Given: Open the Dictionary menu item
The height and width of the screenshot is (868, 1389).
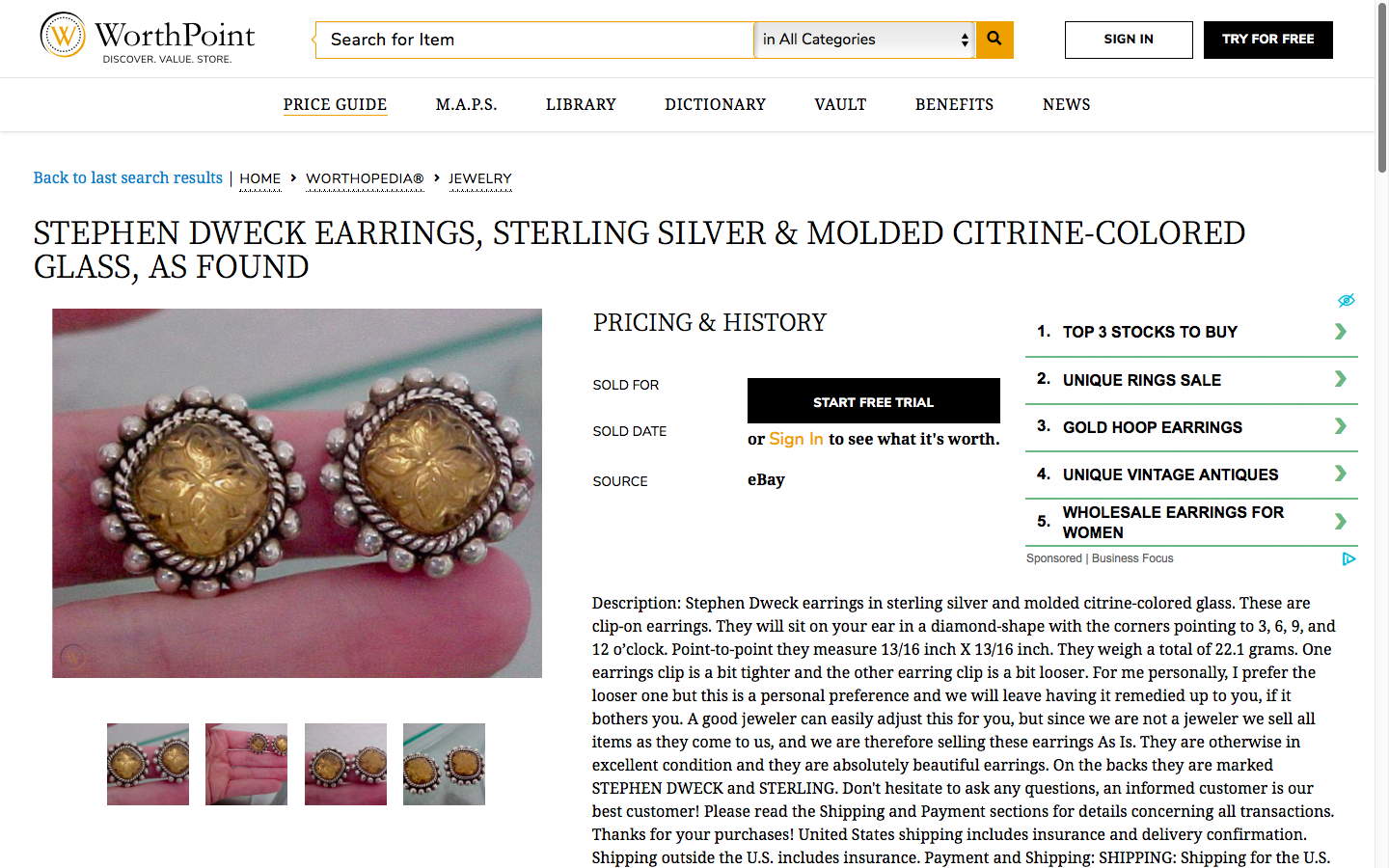Looking at the screenshot, I should [x=715, y=104].
